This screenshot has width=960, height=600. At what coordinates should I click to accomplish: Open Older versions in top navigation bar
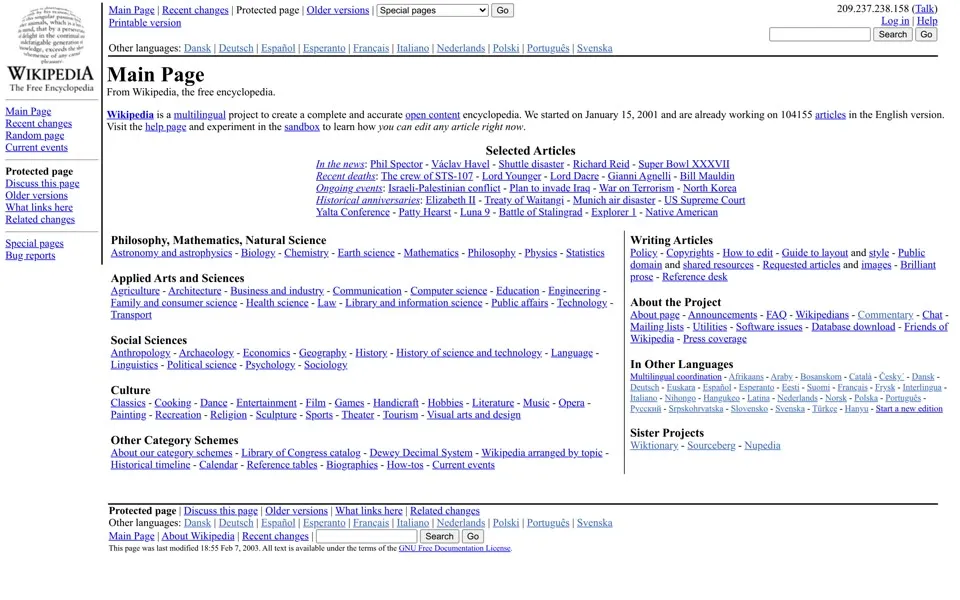pyautogui.click(x=338, y=10)
